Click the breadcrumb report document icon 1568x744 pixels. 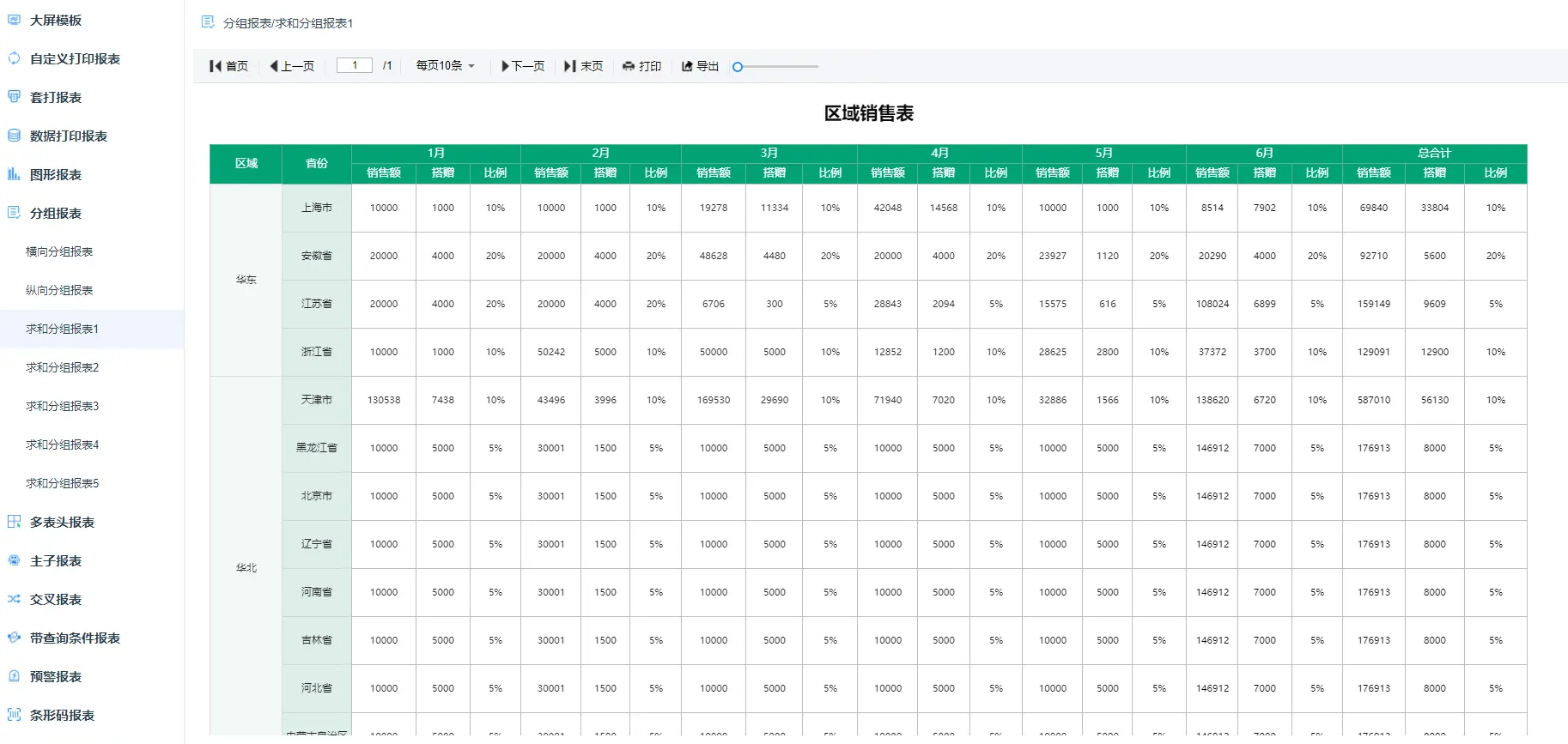pyautogui.click(x=208, y=22)
